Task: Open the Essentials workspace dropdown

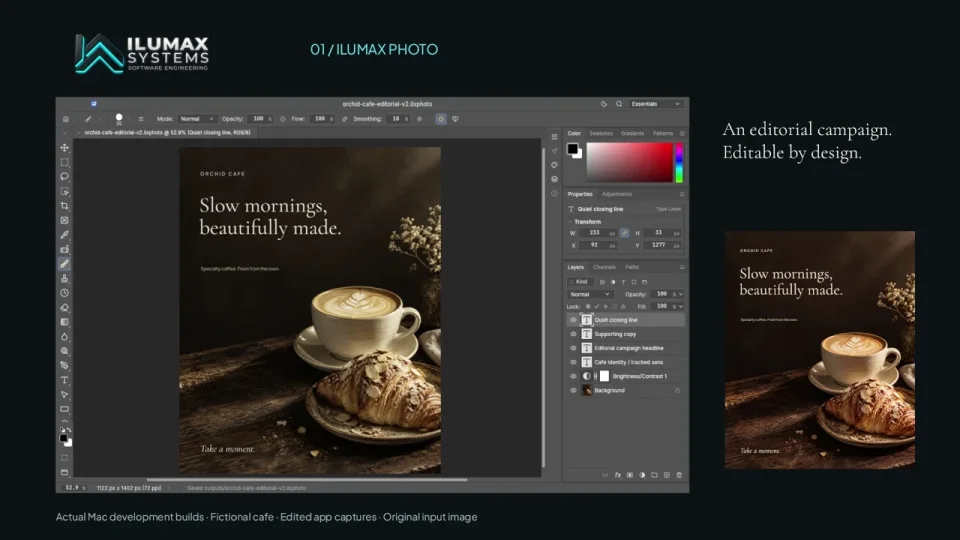Action: coord(656,104)
